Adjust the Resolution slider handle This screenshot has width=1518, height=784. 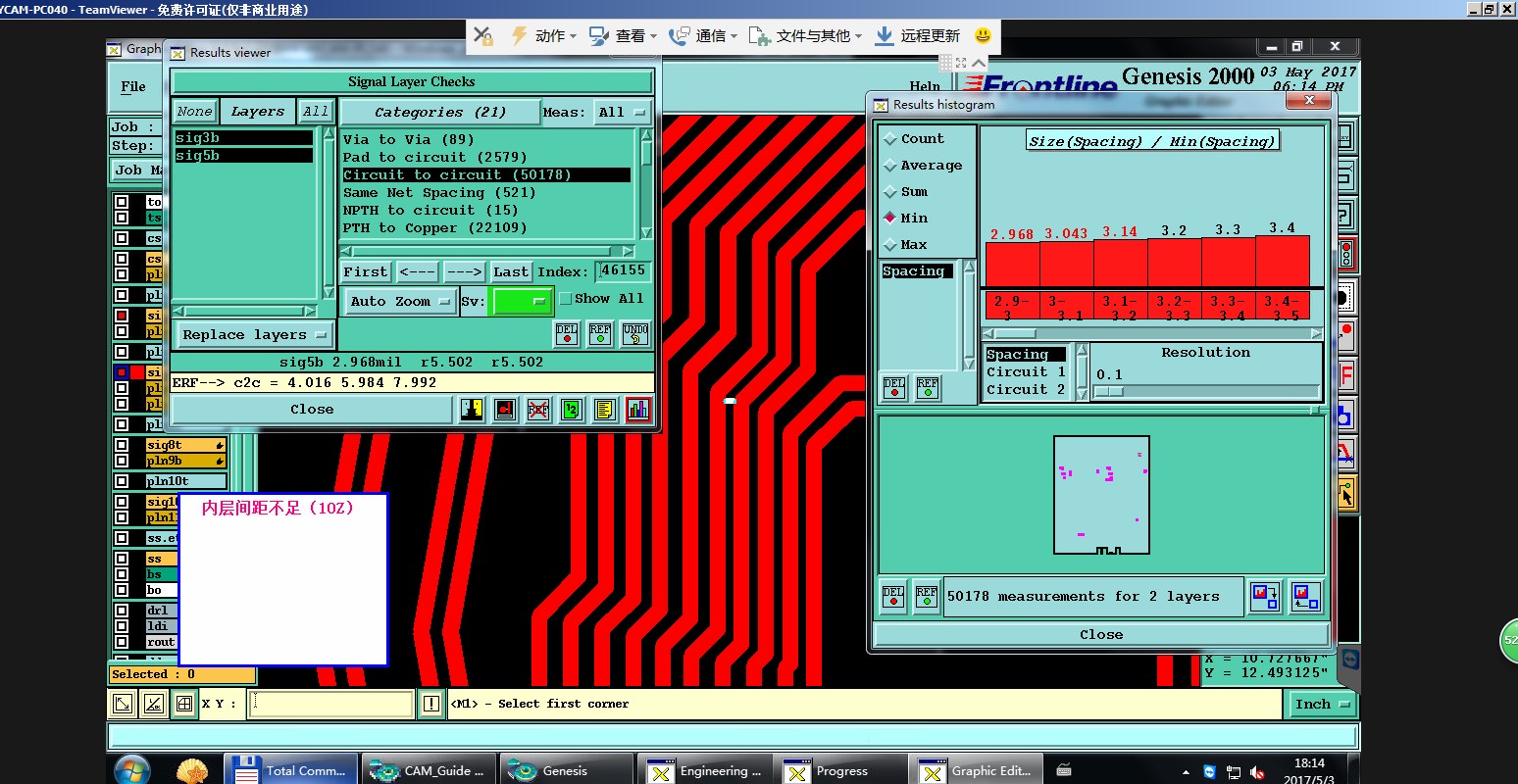coord(1108,391)
